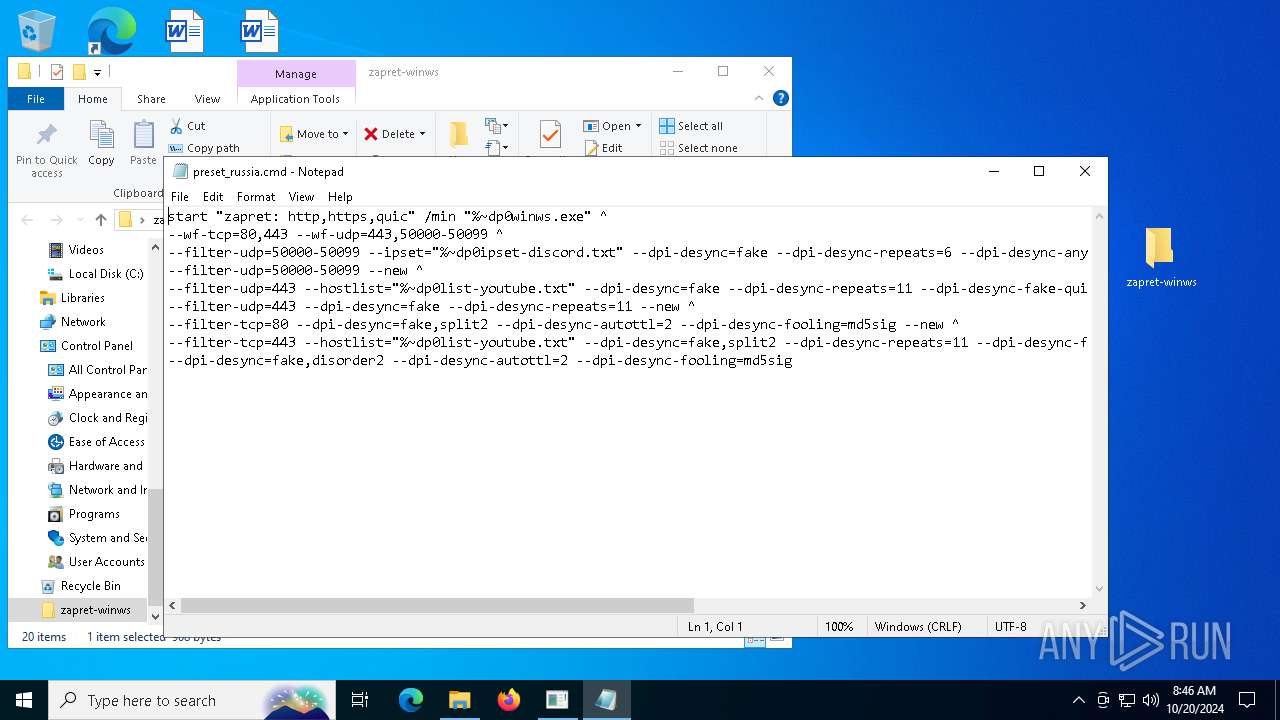Viewport: 1280px width, 720px height.
Task: Open Explorer Help question mark icon
Action: tap(781, 98)
